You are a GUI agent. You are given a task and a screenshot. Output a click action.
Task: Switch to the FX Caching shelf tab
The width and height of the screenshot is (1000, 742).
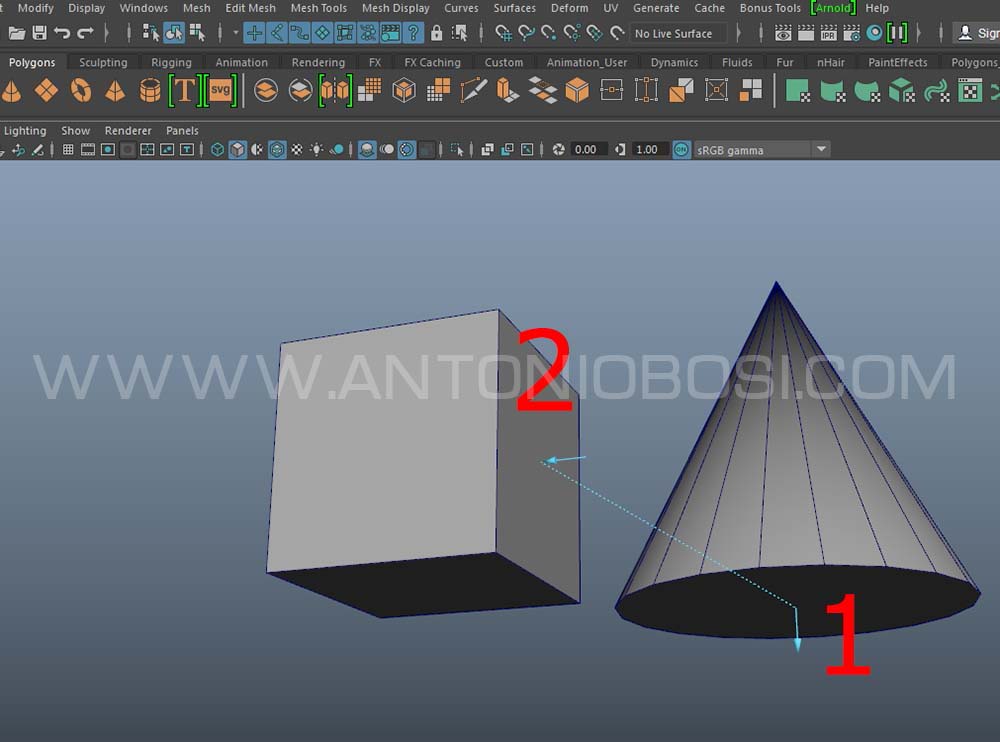[432, 62]
